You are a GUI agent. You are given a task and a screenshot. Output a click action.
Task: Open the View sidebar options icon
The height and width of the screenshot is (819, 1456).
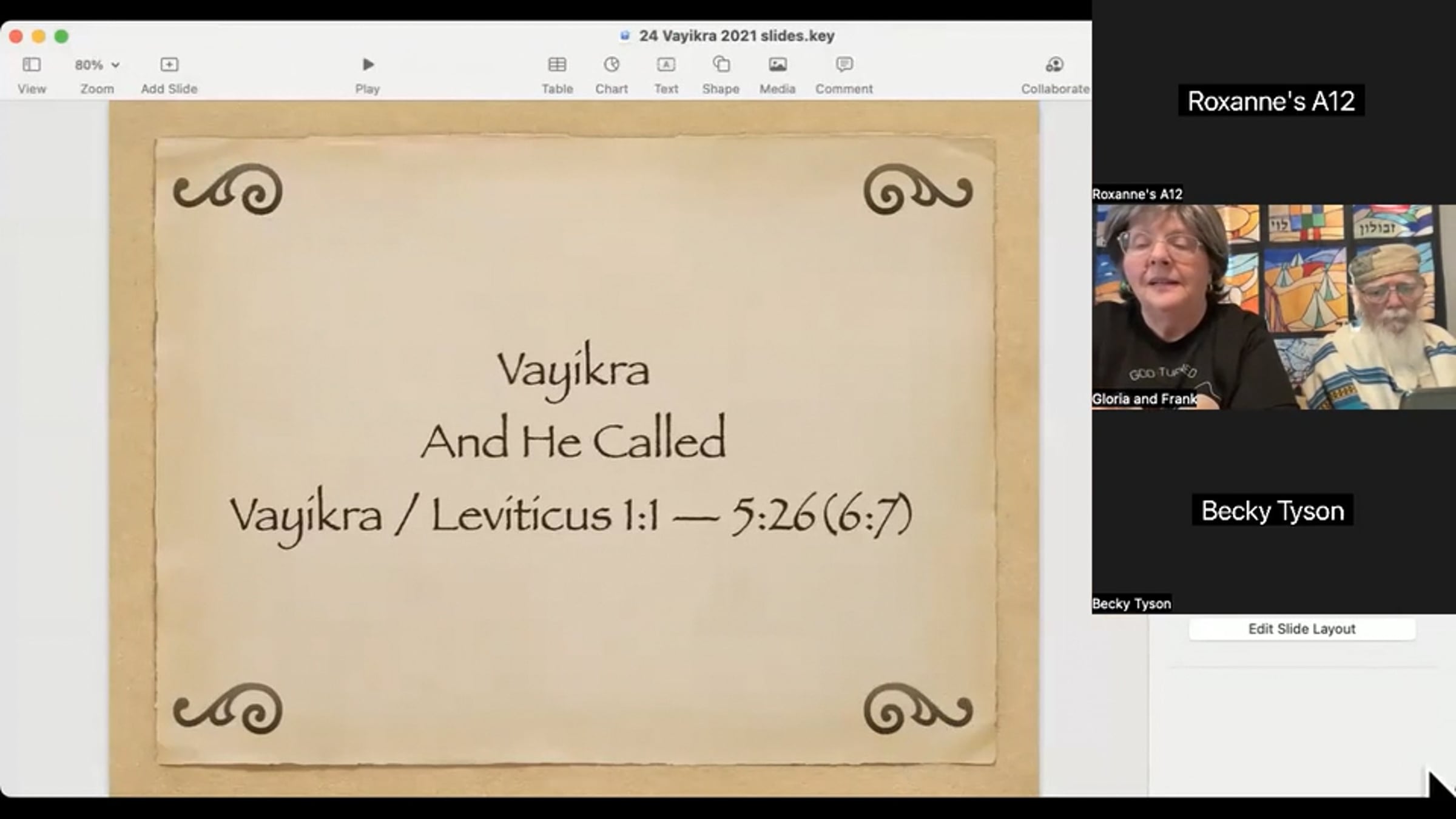pos(32,65)
